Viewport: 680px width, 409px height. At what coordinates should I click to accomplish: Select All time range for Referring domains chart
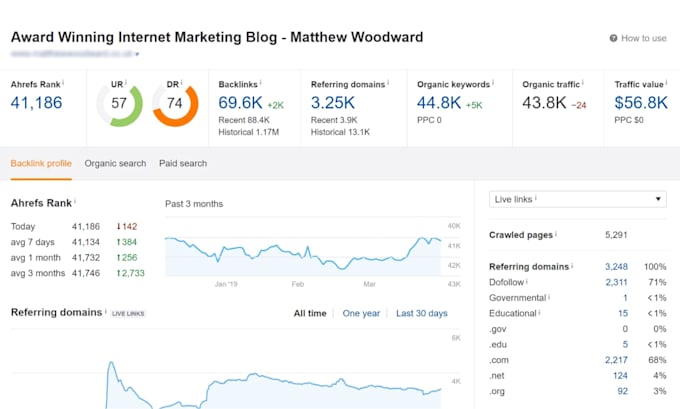click(310, 314)
